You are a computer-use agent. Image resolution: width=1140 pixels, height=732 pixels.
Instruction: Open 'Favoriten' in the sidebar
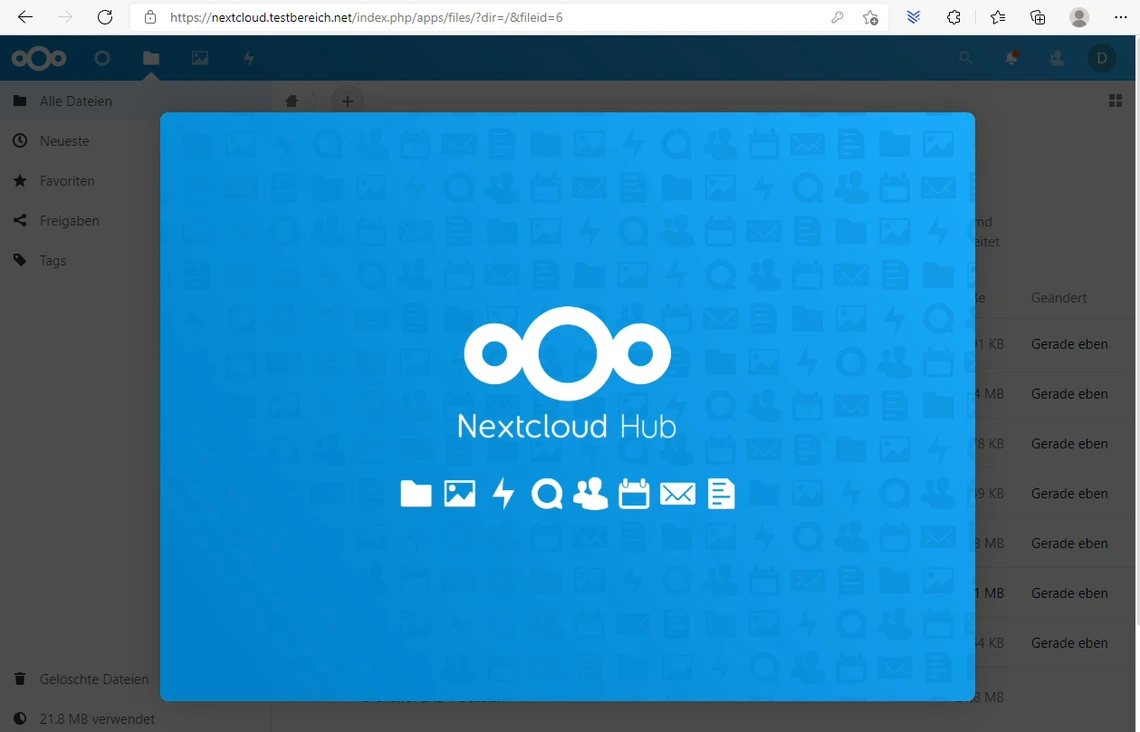[x=67, y=181]
